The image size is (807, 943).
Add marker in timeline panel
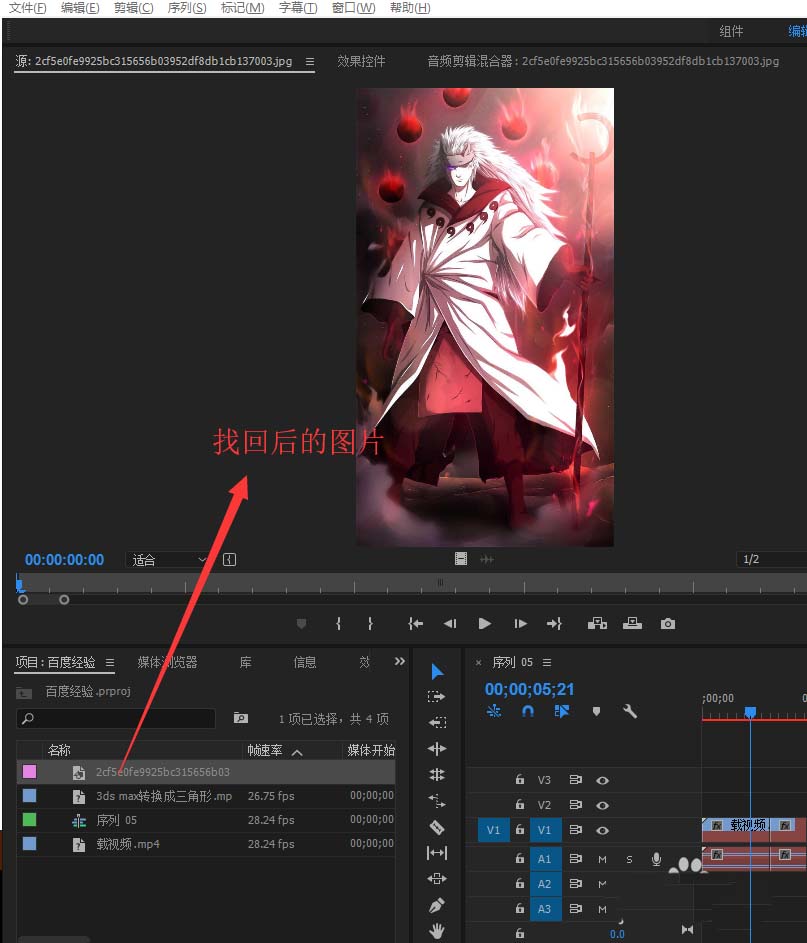(596, 711)
